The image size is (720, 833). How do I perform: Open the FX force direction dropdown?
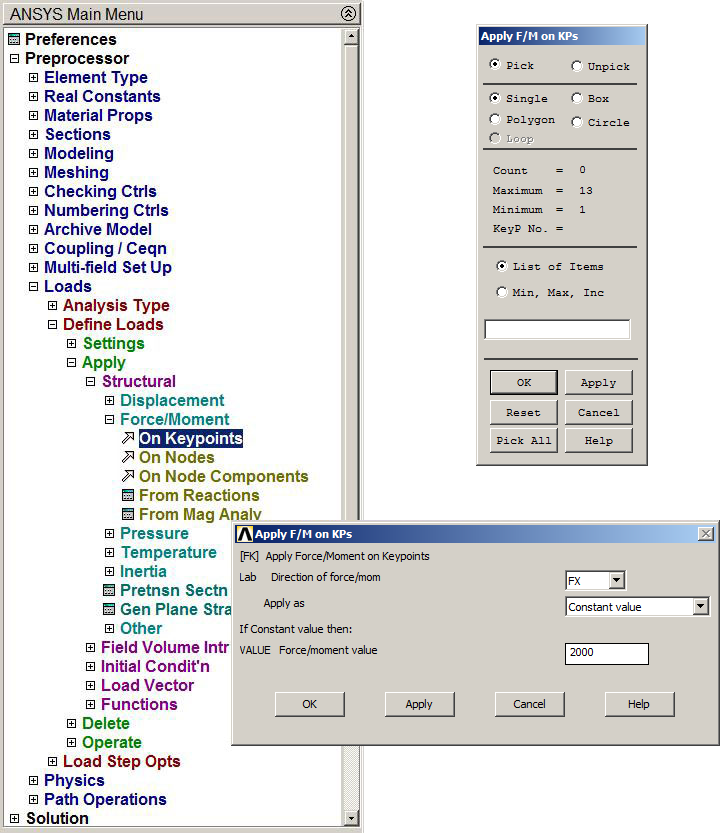coord(616,581)
